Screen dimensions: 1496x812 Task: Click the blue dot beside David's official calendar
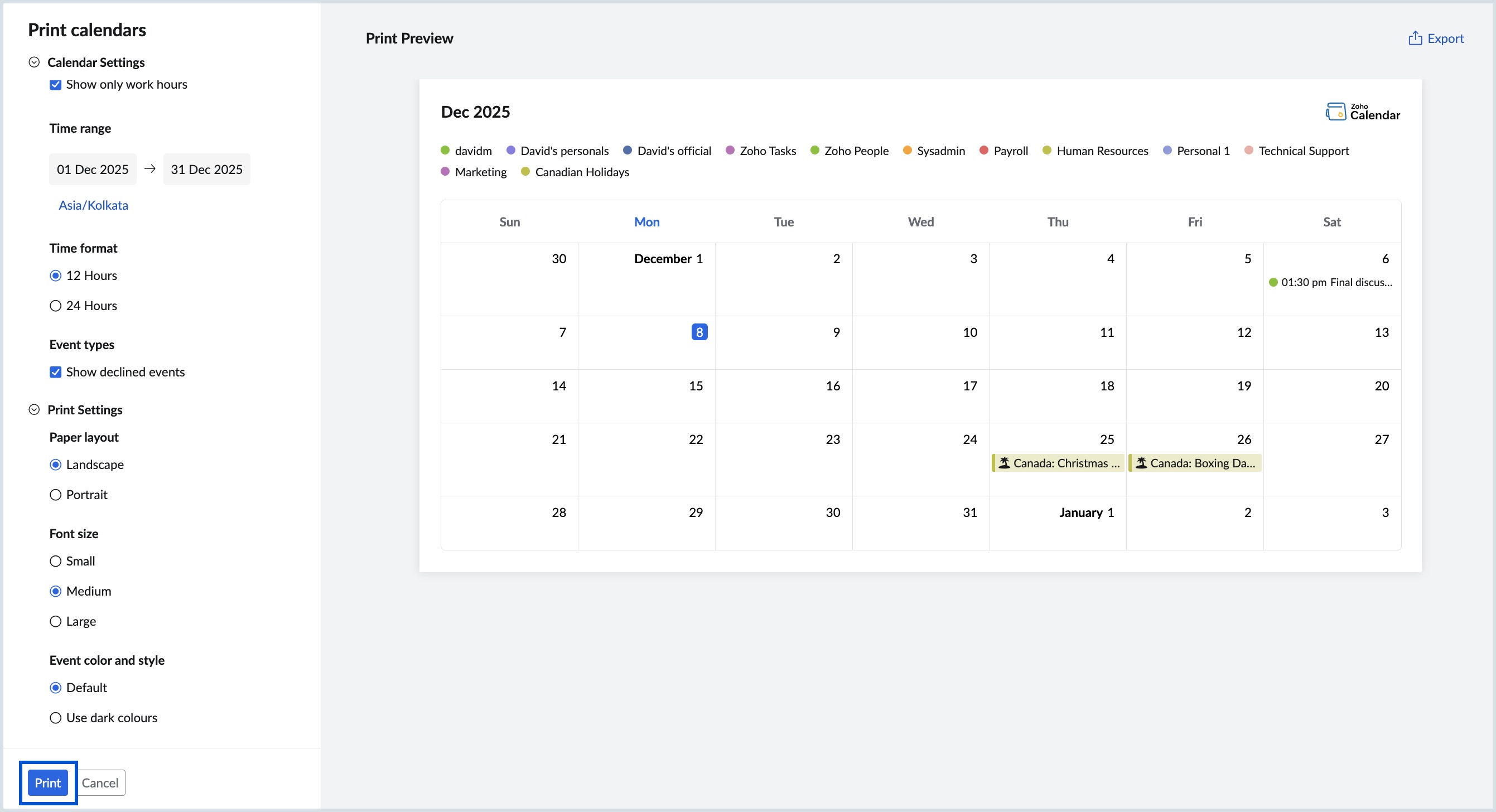coord(626,150)
